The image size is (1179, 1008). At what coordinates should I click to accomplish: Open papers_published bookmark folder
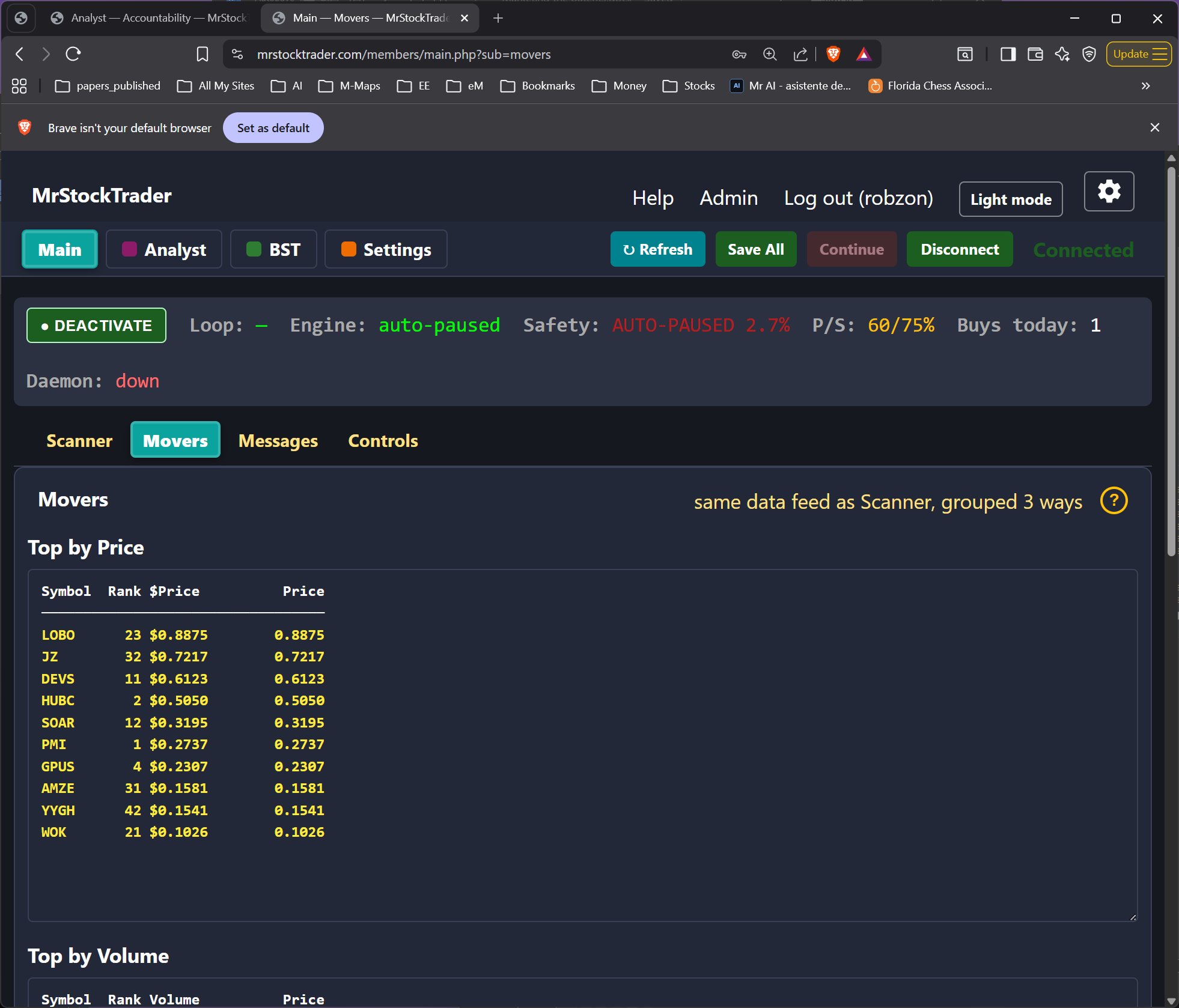coord(108,86)
